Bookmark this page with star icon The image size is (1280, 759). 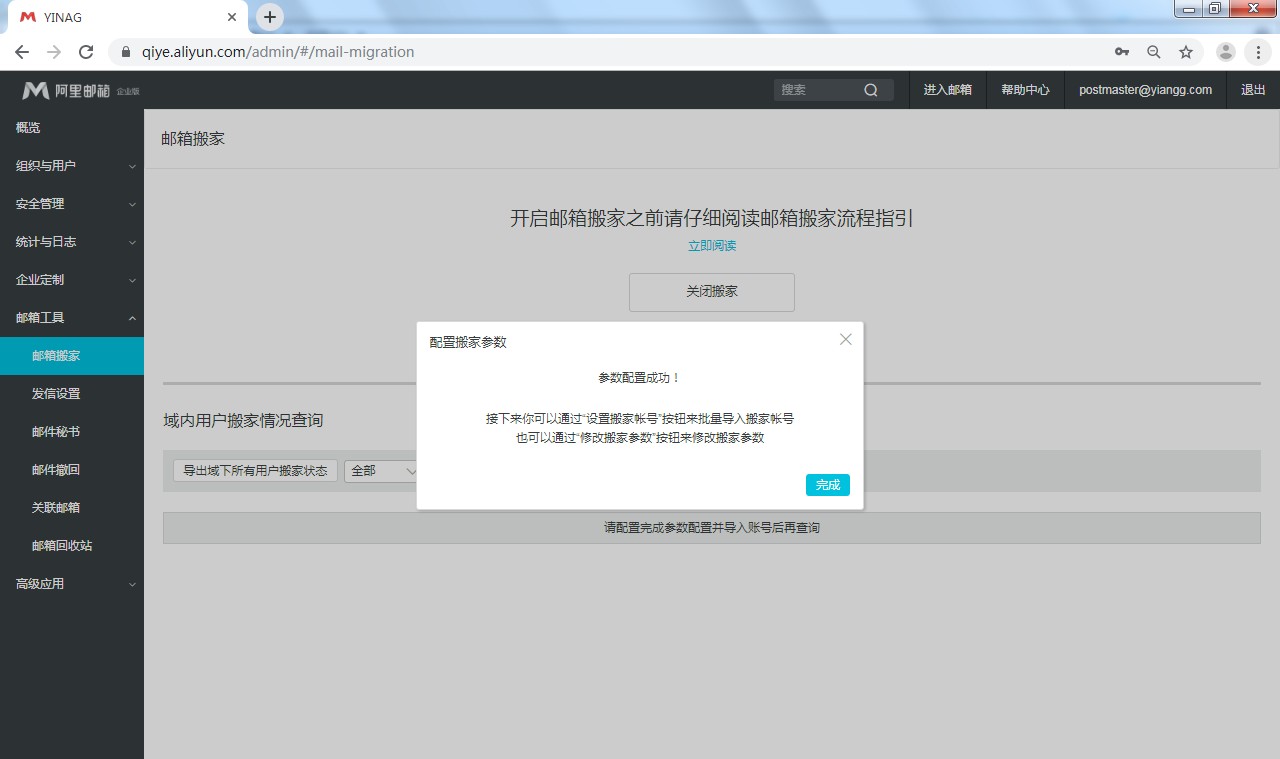tap(1186, 52)
